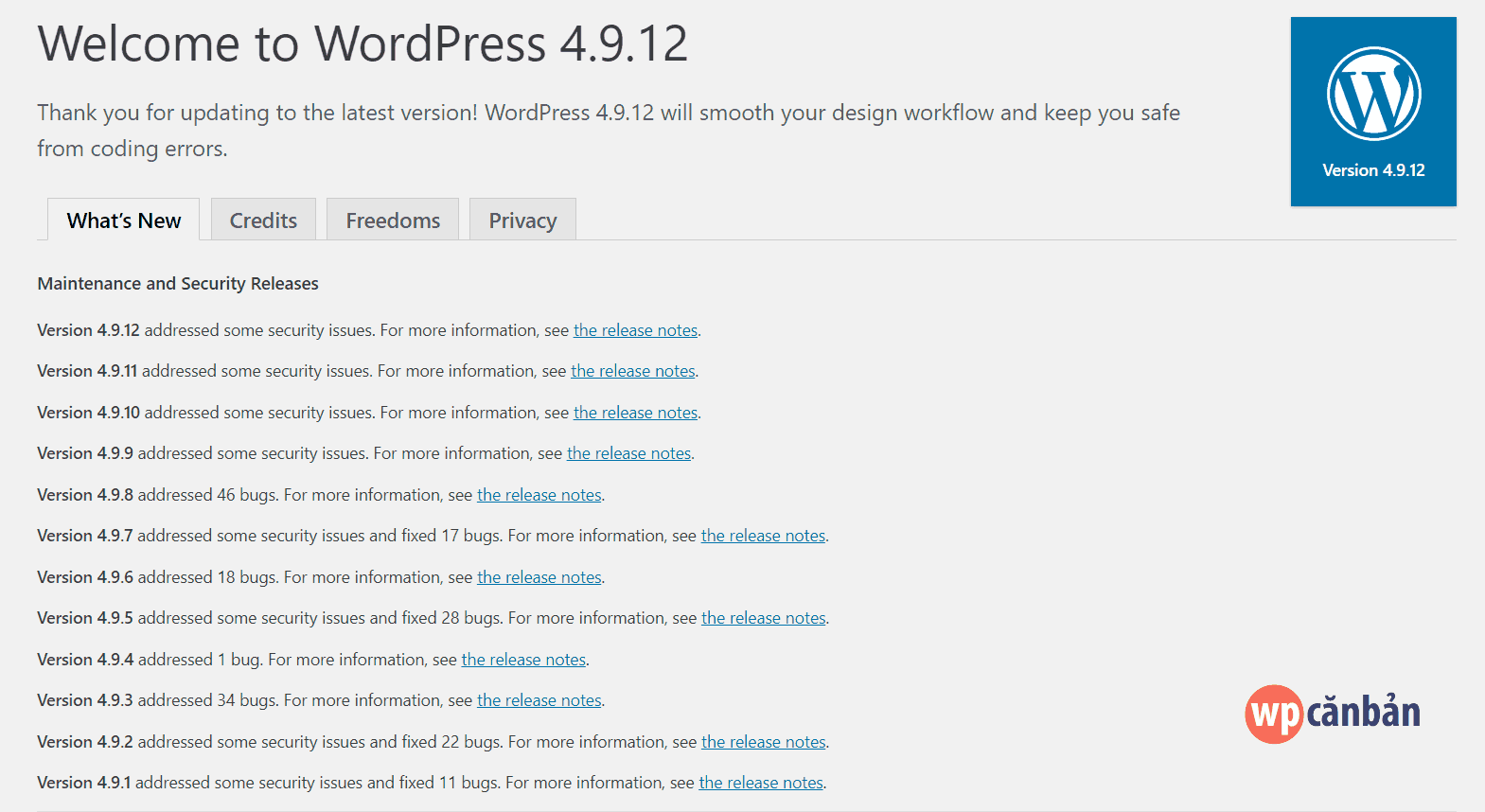Open the Privacy tab
1485x812 pixels.
[x=522, y=220]
